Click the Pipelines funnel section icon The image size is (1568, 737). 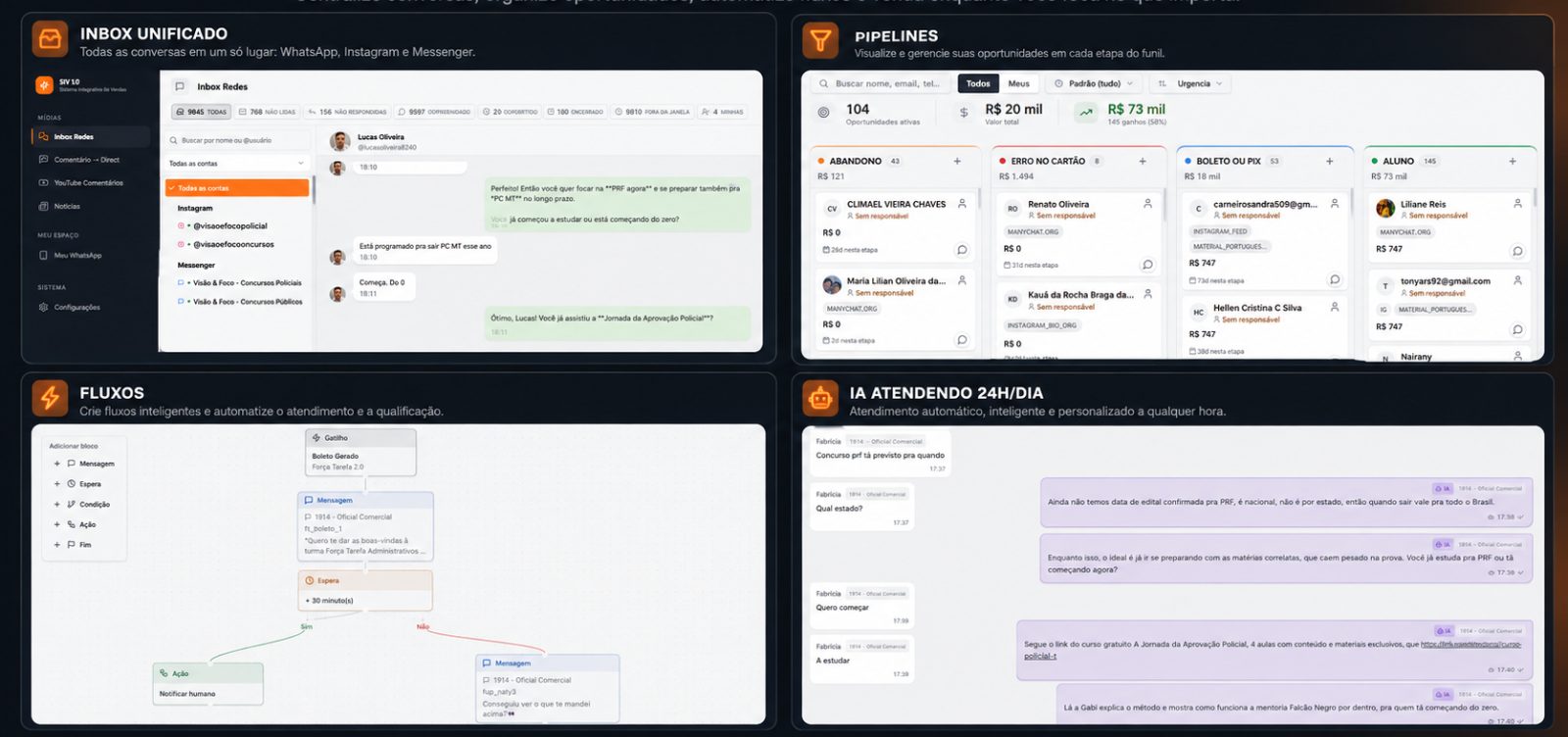(820, 40)
